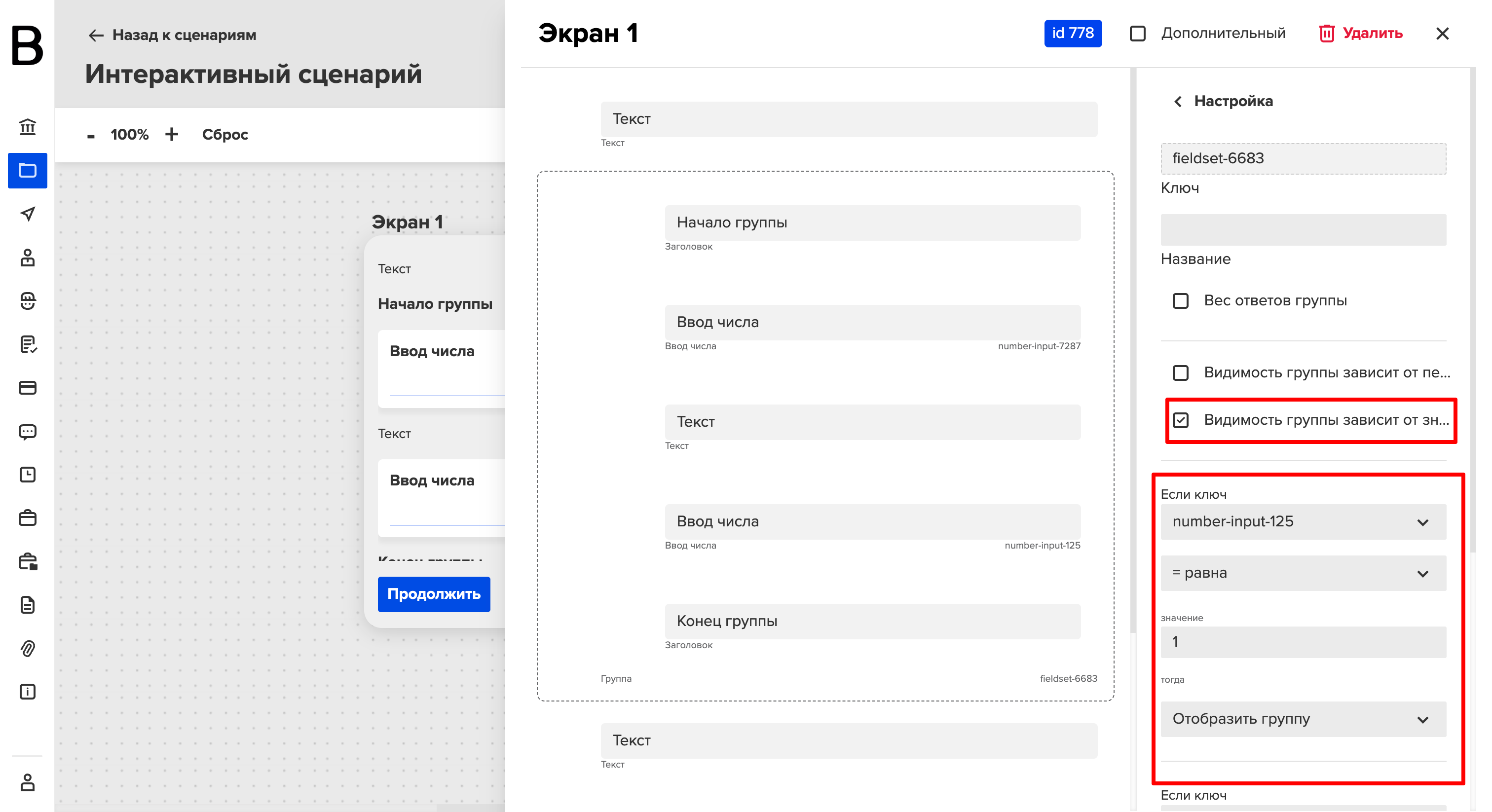
Task: Click the id 778 badge
Action: (x=1073, y=34)
